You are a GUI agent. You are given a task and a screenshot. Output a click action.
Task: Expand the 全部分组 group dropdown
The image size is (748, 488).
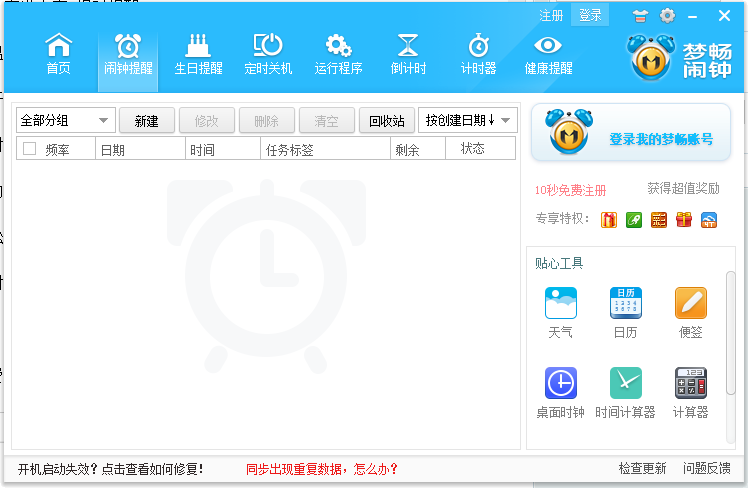(x=66, y=120)
